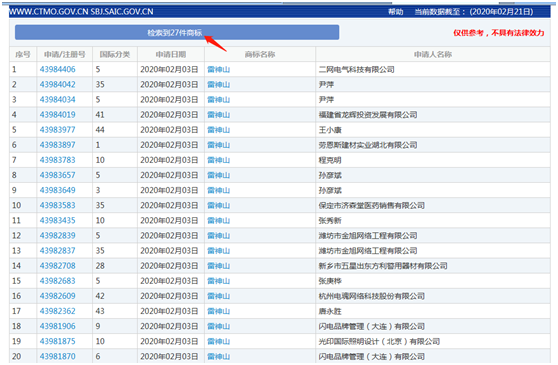The height and width of the screenshot is (365, 558).
Task: Click the 商标名称 column header
Action: point(260,54)
